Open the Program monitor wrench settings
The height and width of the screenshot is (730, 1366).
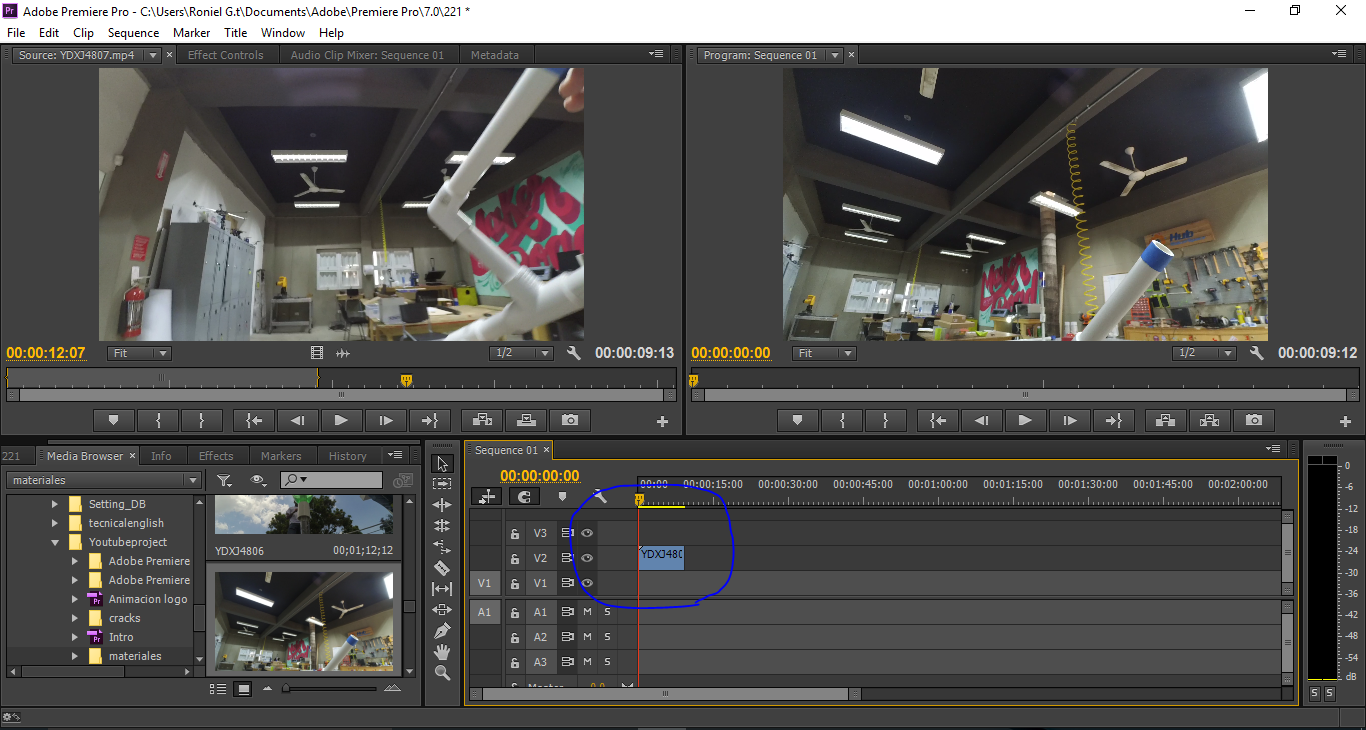1256,353
